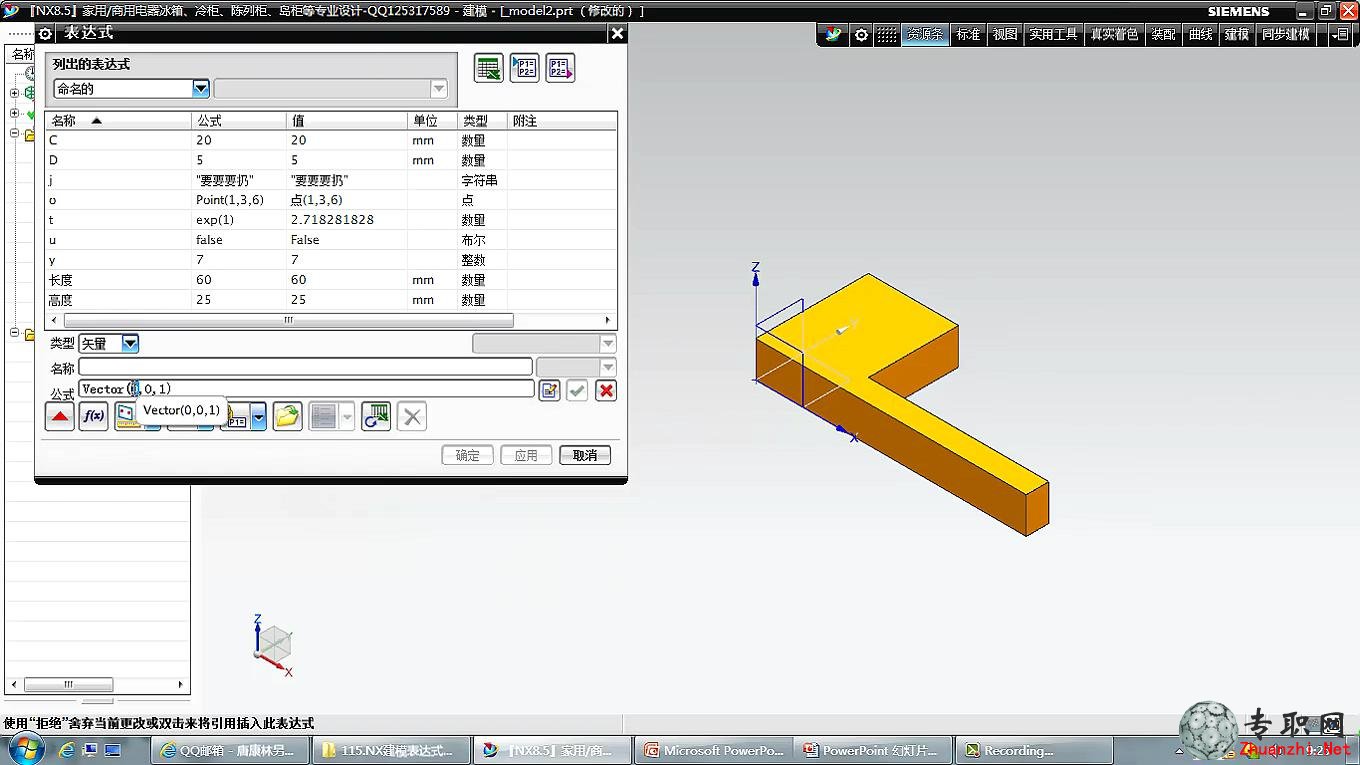Select the 装配 toolbar tab
The height and width of the screenshot is (765, 1360).
click(x=1163, y=34)
